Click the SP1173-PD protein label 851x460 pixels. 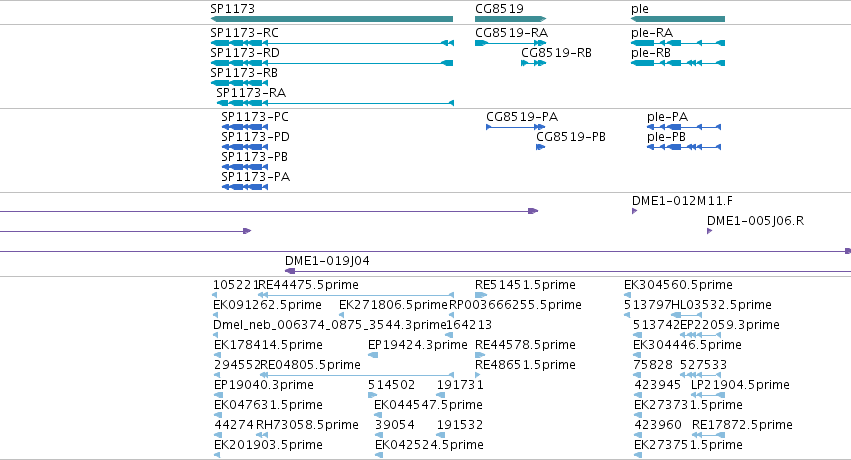(255, 137)
